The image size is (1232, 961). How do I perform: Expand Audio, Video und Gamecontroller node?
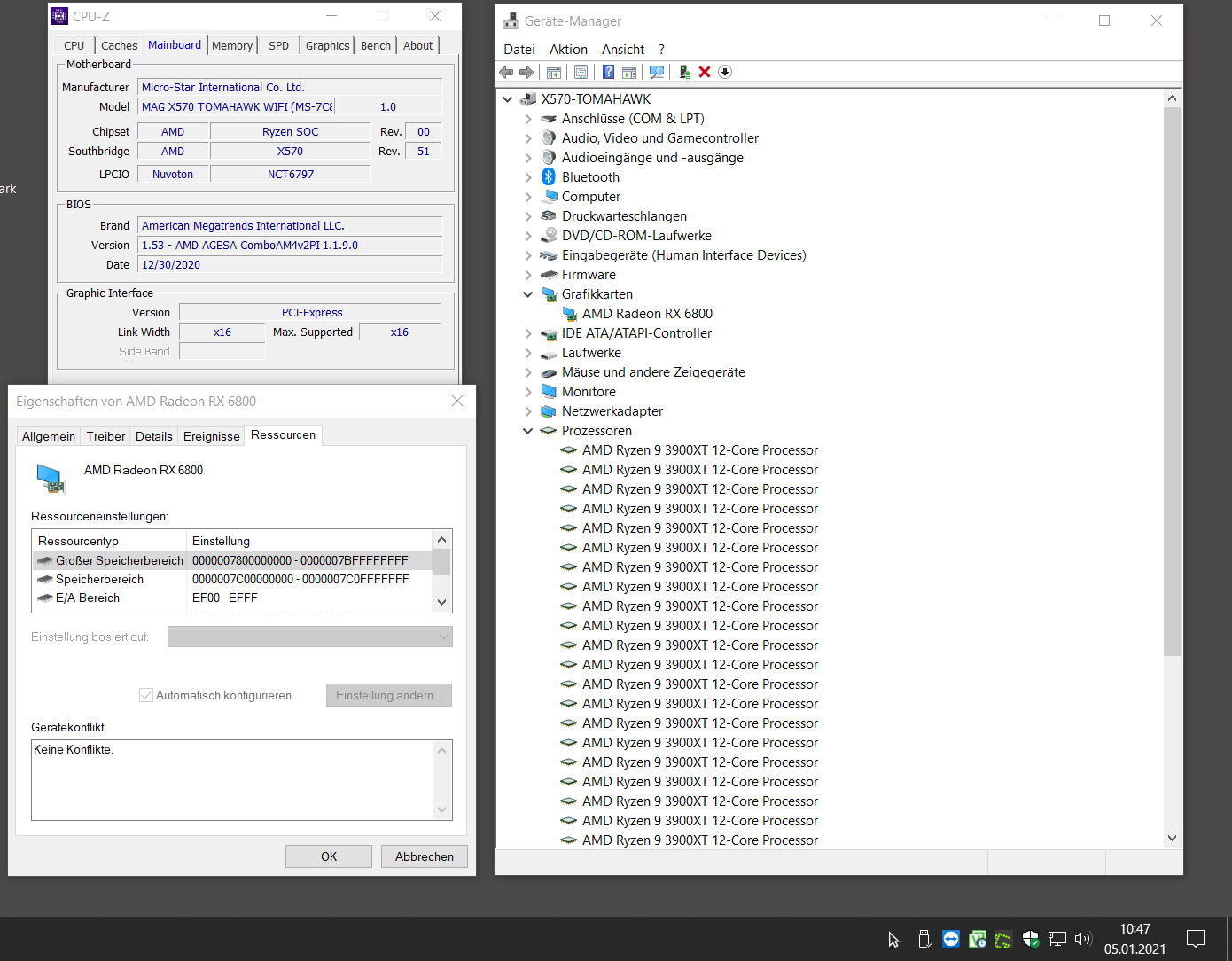528,138
